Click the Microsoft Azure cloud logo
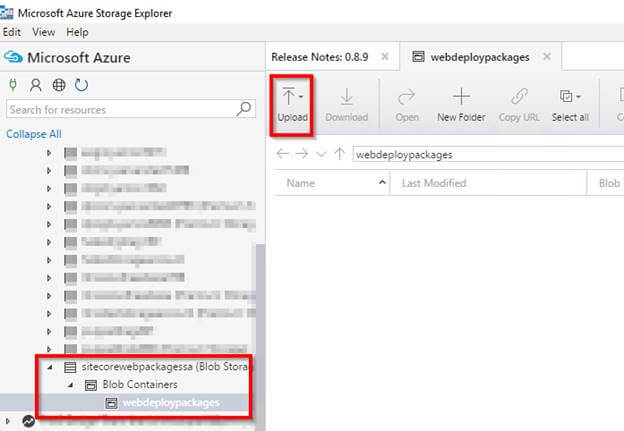 [13, 57]
